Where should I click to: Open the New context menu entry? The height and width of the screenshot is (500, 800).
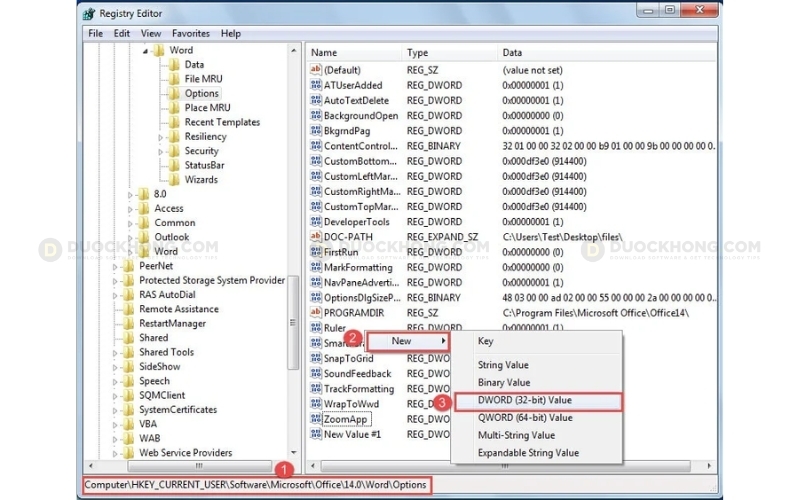pos(408,341)
